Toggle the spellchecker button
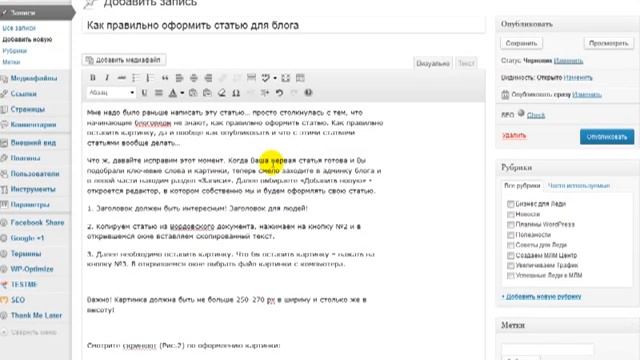This screenshot has width=640, height=360. point(266,78)
